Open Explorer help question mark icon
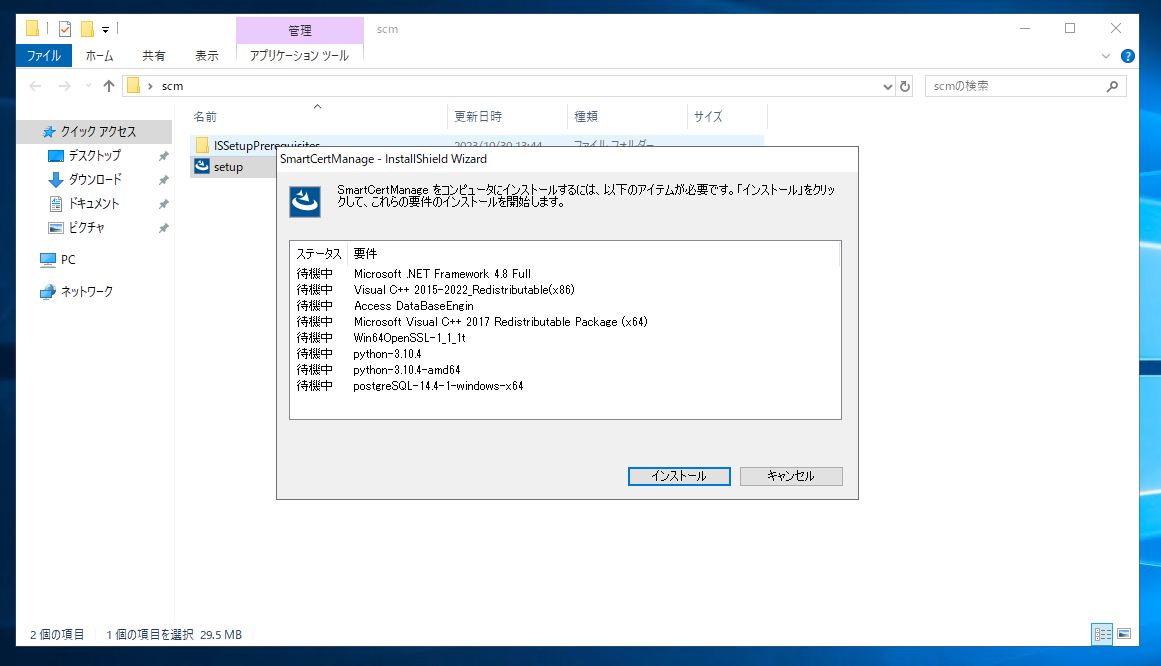 point(1128,56)
